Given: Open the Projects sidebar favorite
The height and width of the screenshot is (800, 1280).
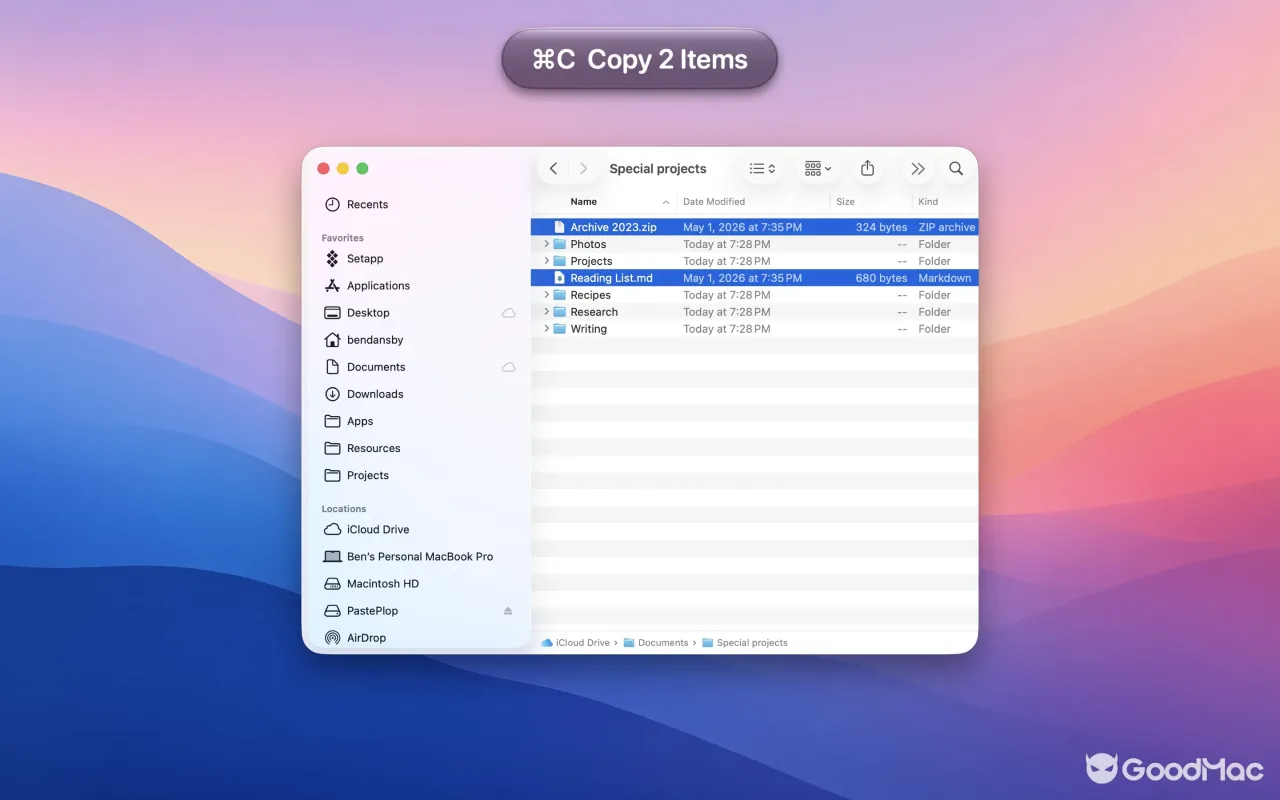Looking at the screenshot, I should coord(357,475).
